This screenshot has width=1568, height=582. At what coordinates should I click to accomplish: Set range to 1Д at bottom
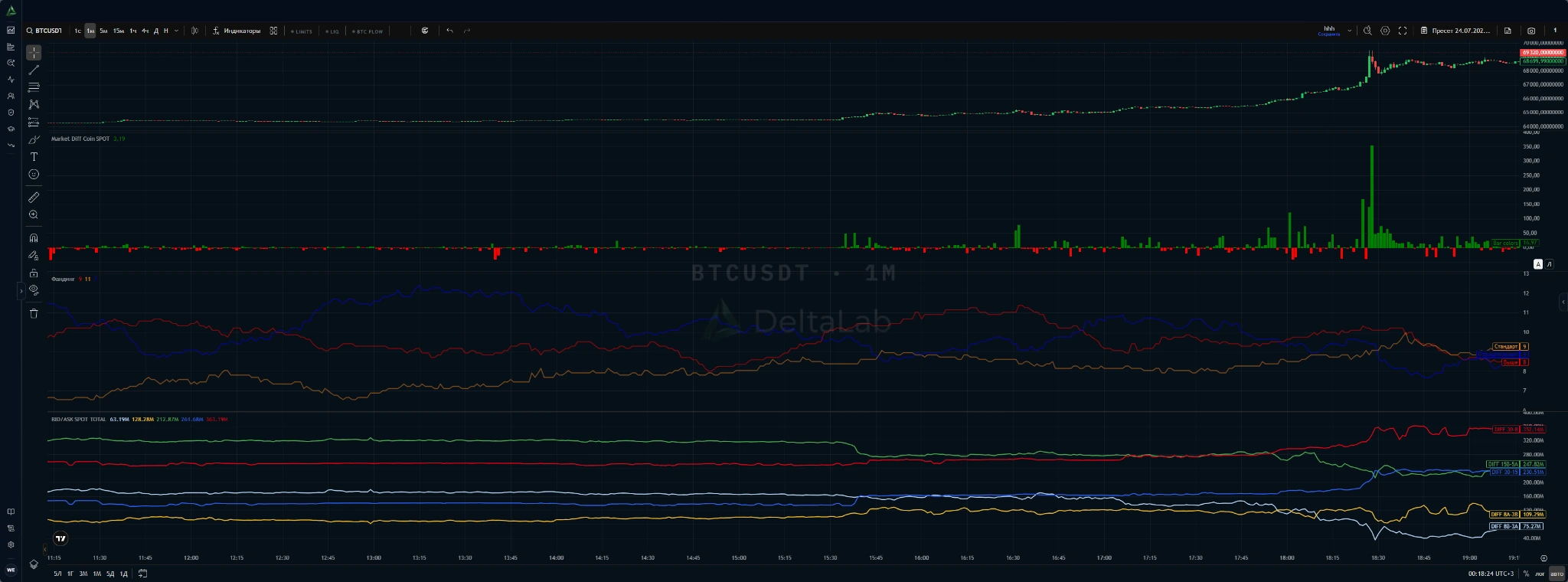[123, 574]
